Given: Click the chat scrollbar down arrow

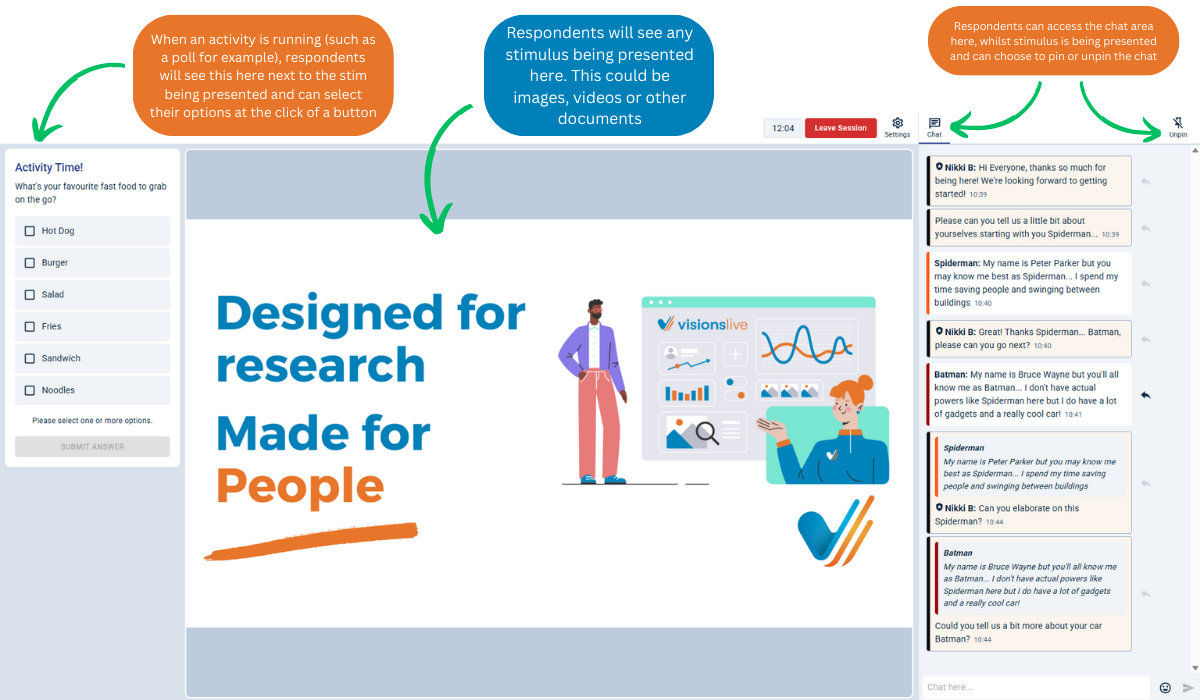Looking at the screenshot, I should pos(1194,668).
